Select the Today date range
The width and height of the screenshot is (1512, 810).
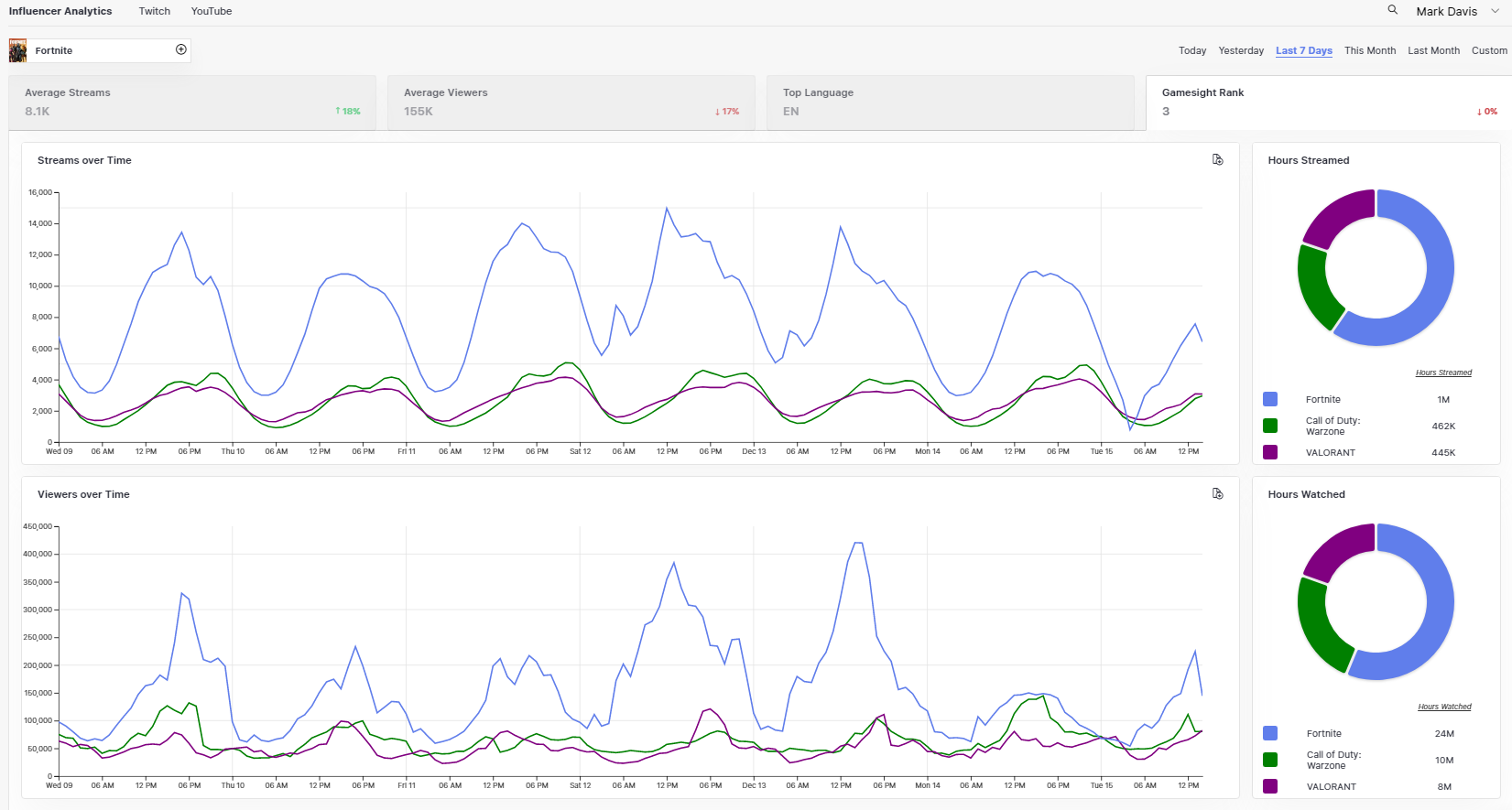pos(1192,50)
